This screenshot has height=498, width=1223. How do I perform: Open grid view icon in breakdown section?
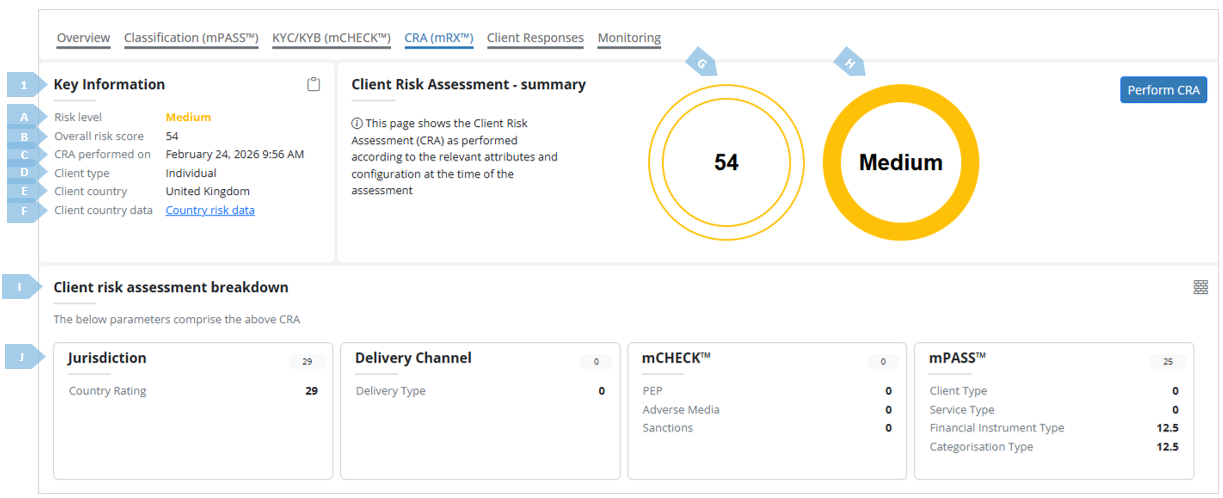click(1201, 287)
